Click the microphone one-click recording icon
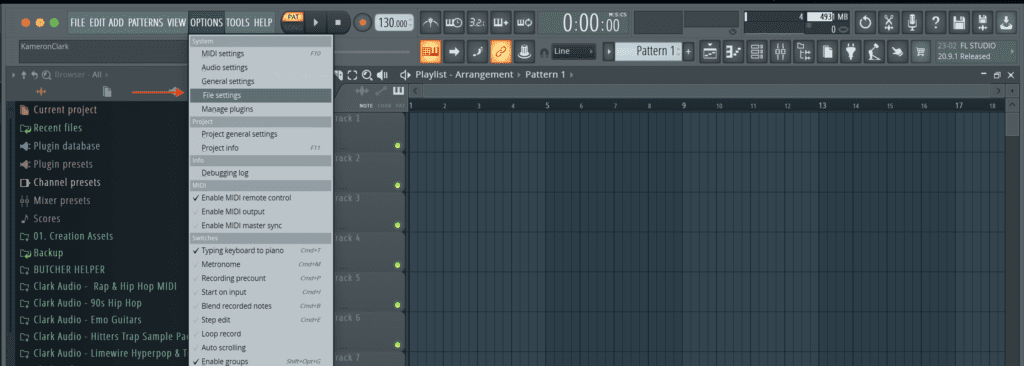Image resolution: width=1024 pixels, height=366 pixels. [x=912, y=23]
